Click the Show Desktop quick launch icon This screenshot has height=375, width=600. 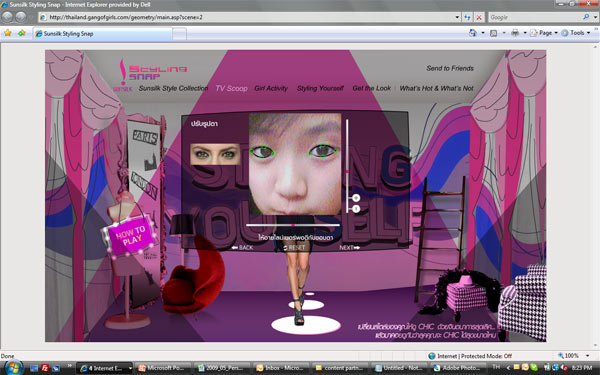pyautogui.click(x=34, y=368)
